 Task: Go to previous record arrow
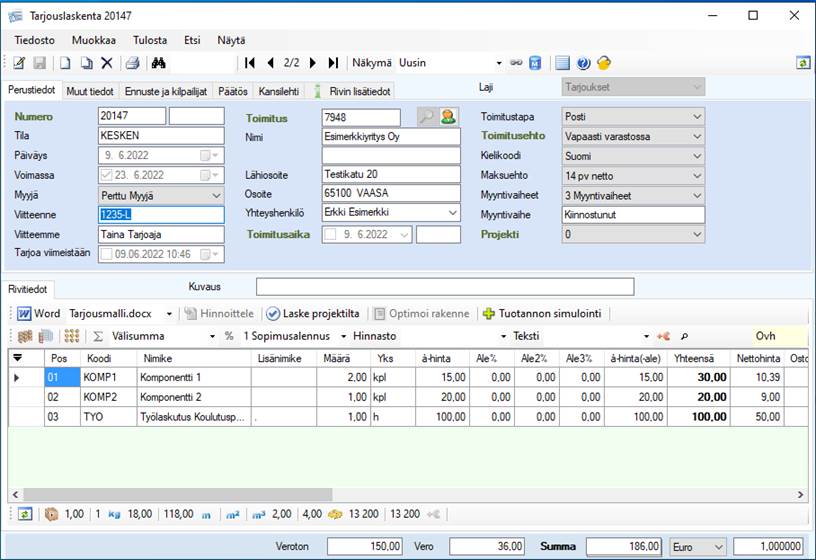coord(270,63)
